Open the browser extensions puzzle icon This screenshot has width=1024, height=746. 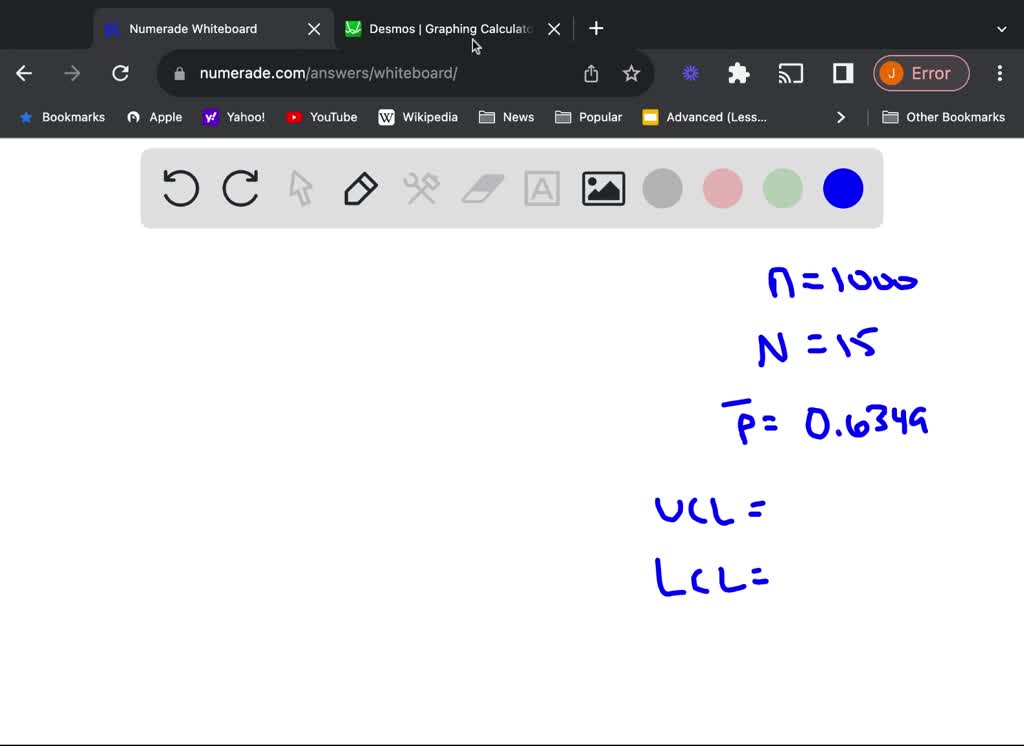738,73
